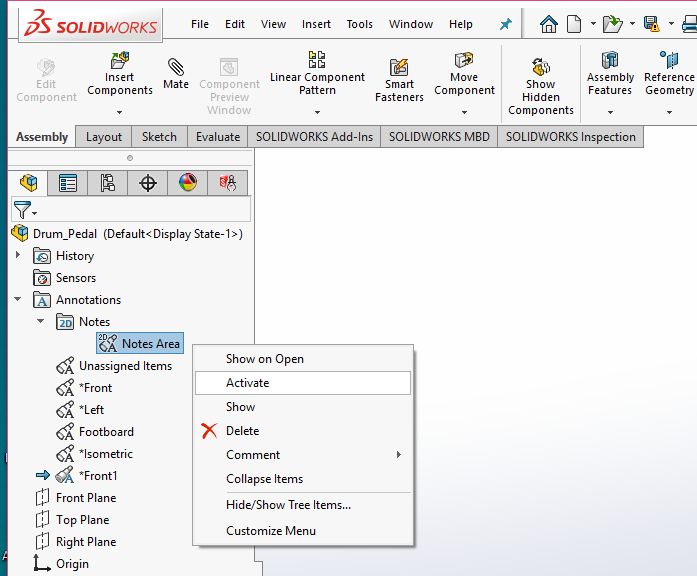Pin the menu bar with pushpin icon

coord(505,24)
